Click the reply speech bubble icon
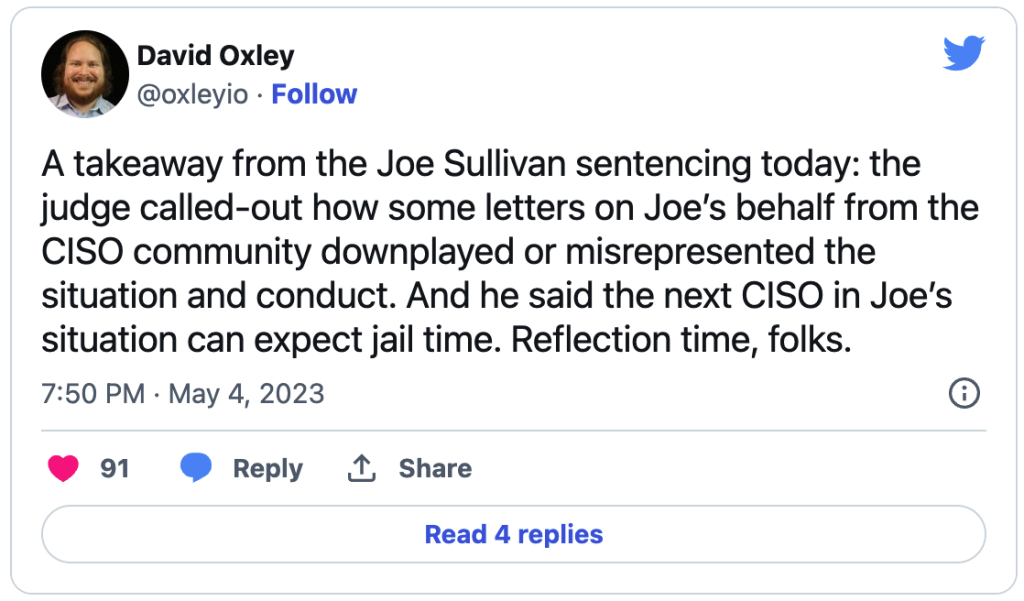The image size is (1024, 601). tap(196, 468)
